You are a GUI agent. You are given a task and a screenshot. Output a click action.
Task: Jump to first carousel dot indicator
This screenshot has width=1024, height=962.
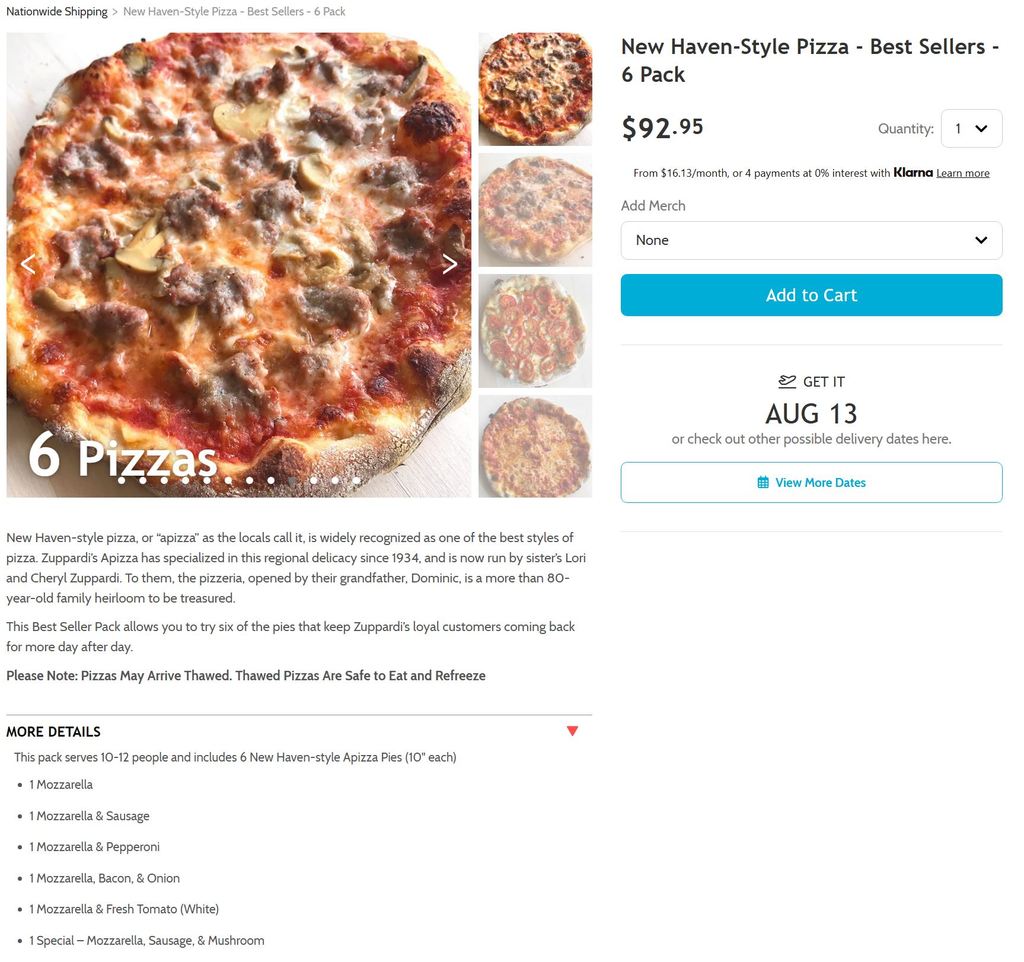pyautogui.click(x=121, y=480)
